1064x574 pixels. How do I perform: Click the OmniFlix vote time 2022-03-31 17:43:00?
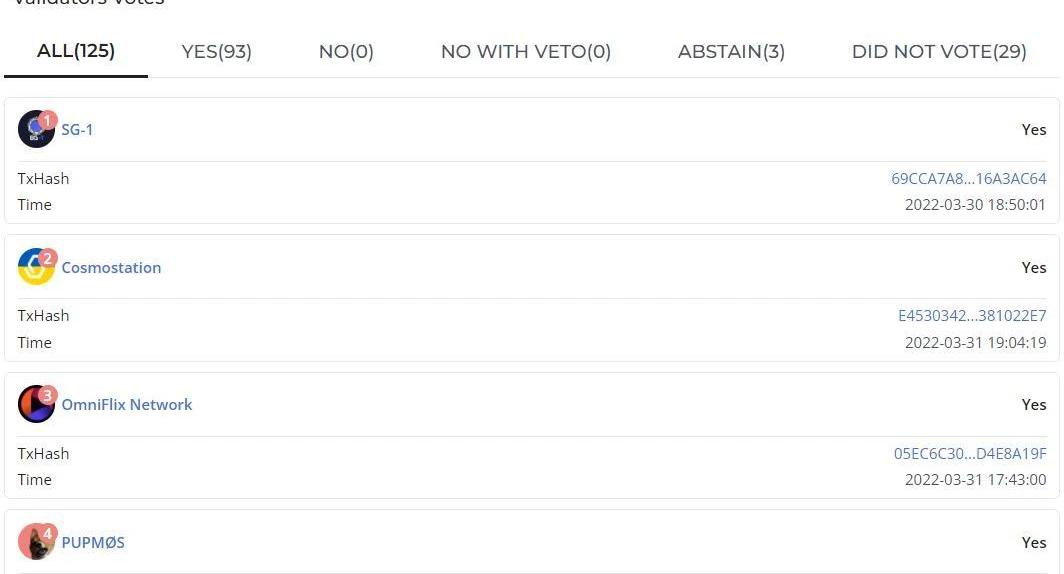975,480
